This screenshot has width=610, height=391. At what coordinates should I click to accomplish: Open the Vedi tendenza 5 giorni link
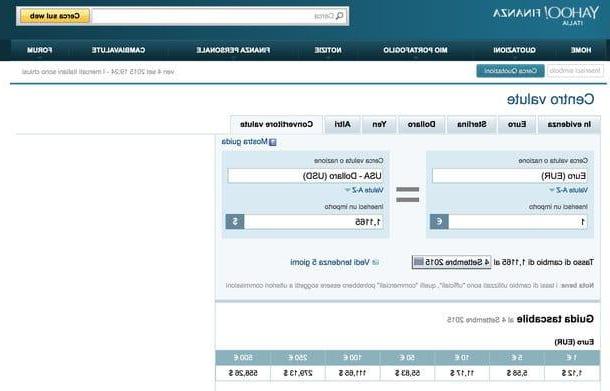click(x=330, y=263)
